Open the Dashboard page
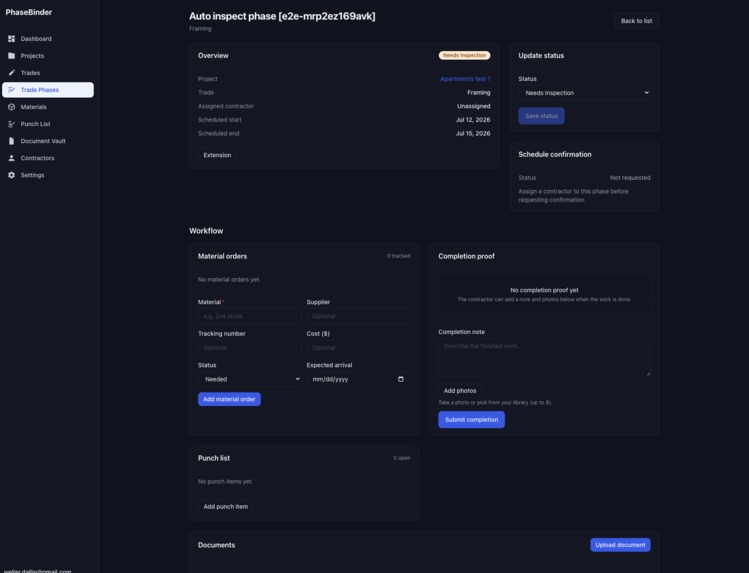The width and height of the screenshot is (749, 573). [48, 39]
